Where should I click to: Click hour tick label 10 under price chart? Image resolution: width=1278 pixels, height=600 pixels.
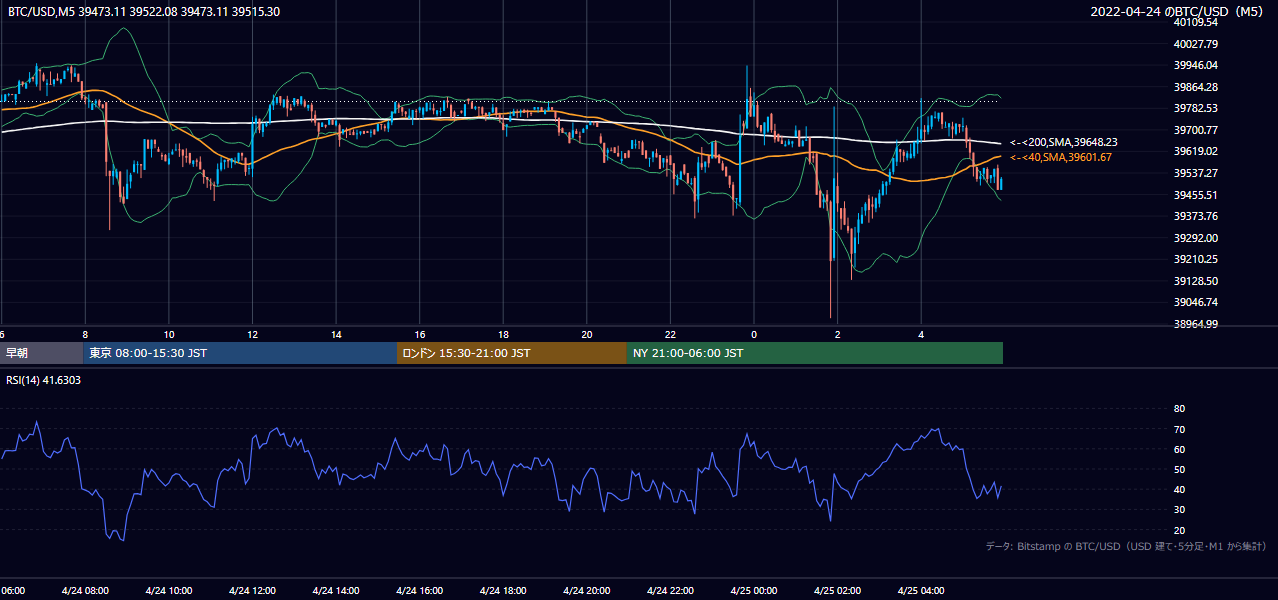pos(169,334)
